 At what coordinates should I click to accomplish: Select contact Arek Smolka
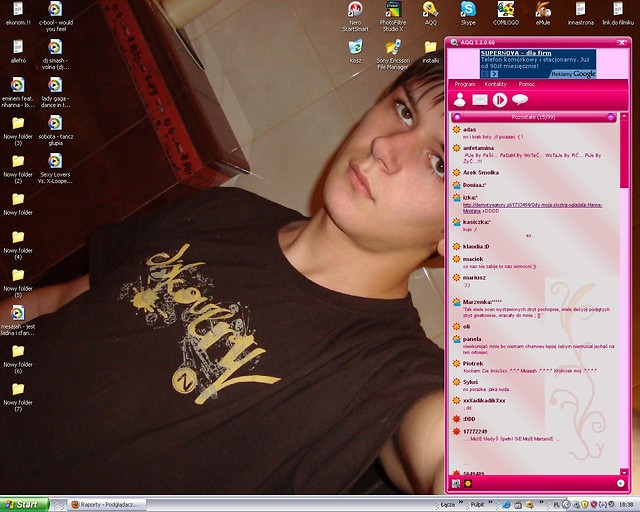pyautogui.click(x=534, y=173)
